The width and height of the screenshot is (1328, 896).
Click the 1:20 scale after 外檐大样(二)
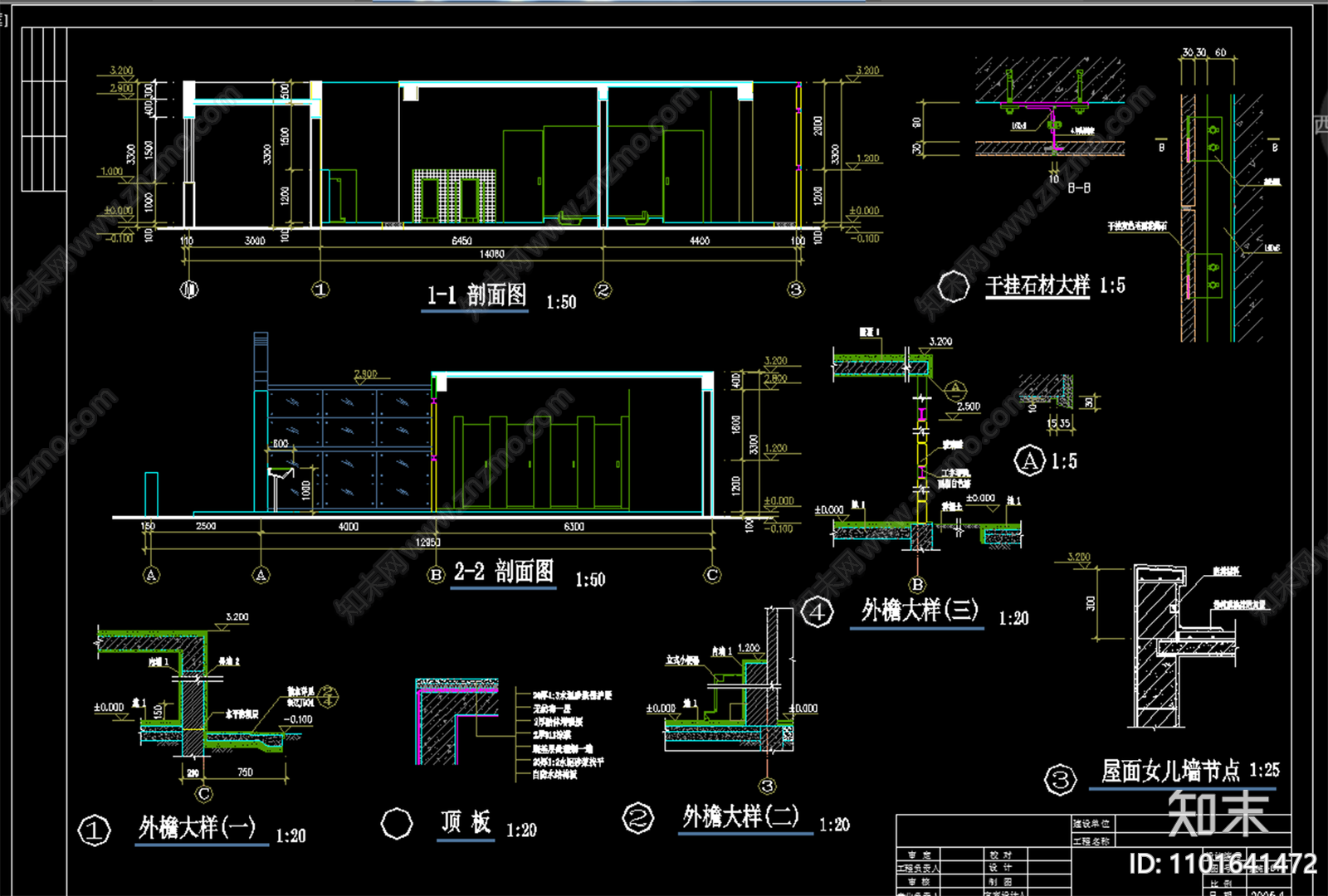click(x=834, y=825)
